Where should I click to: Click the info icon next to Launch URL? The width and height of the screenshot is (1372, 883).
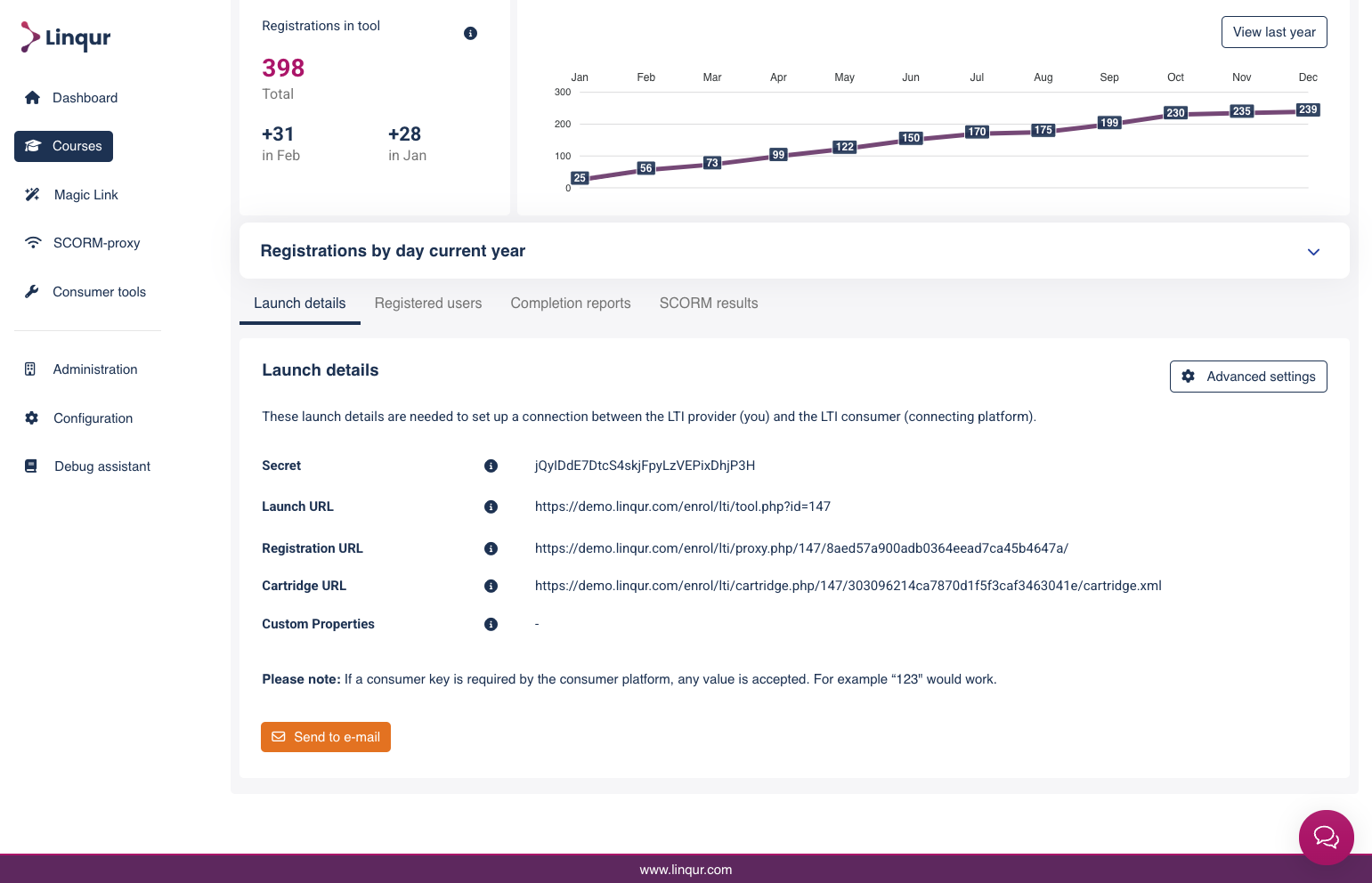(x=491, y=506)
